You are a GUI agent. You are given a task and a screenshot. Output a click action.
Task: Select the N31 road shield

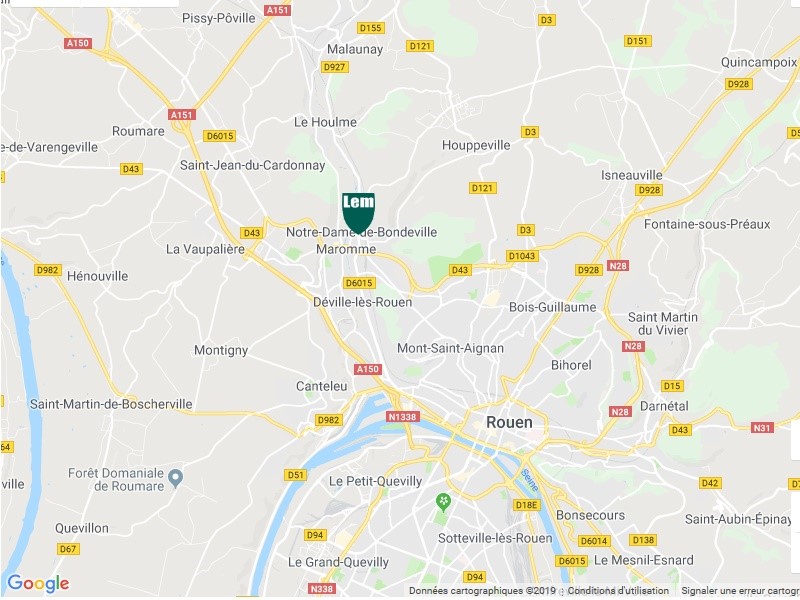pyautogui.click(x=762, y=428)
